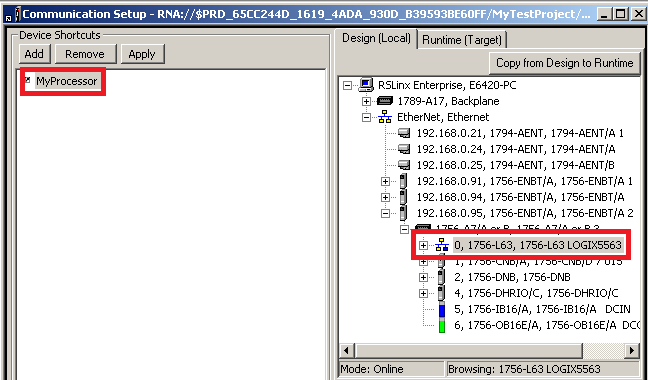
Task: Click the EtherNet network icon
Action: tap(385, 117)
